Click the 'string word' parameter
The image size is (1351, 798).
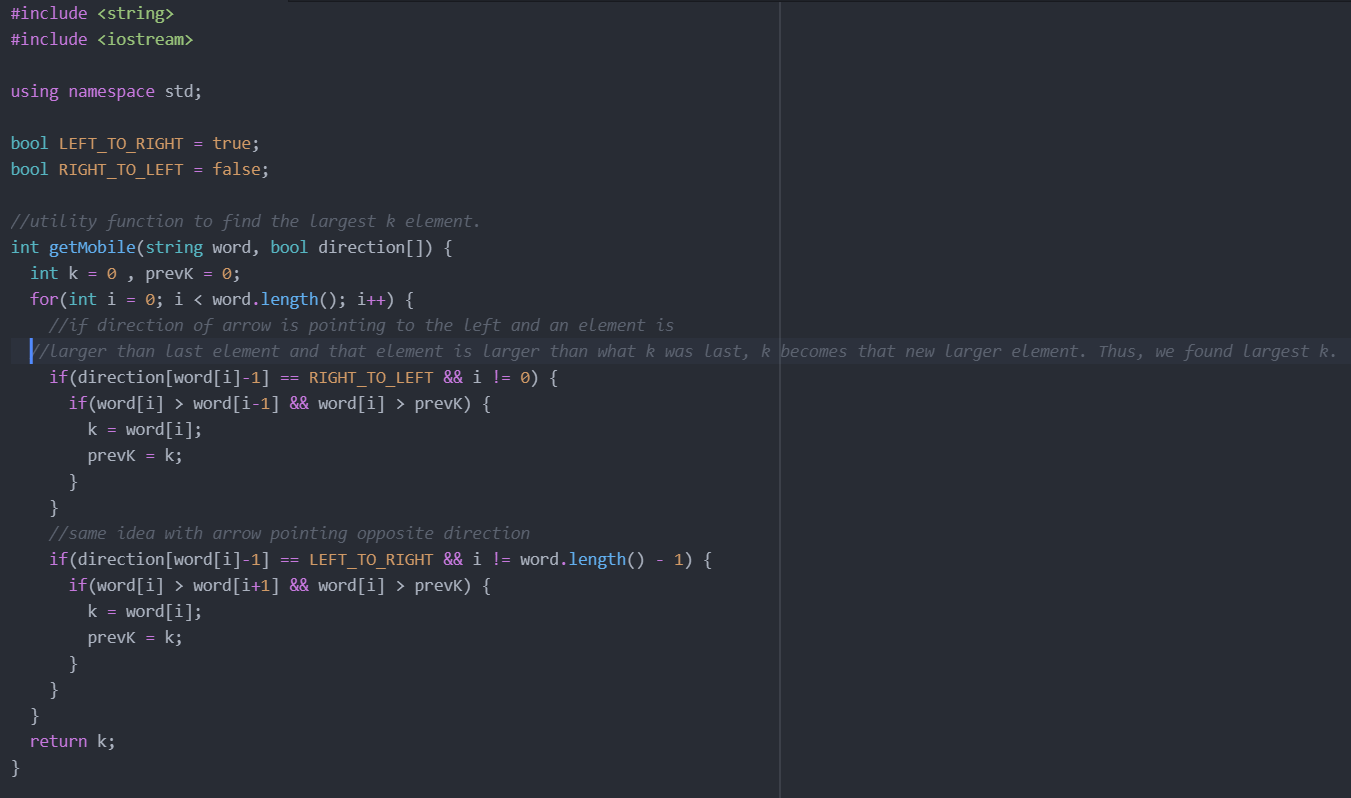pos(198,248)
